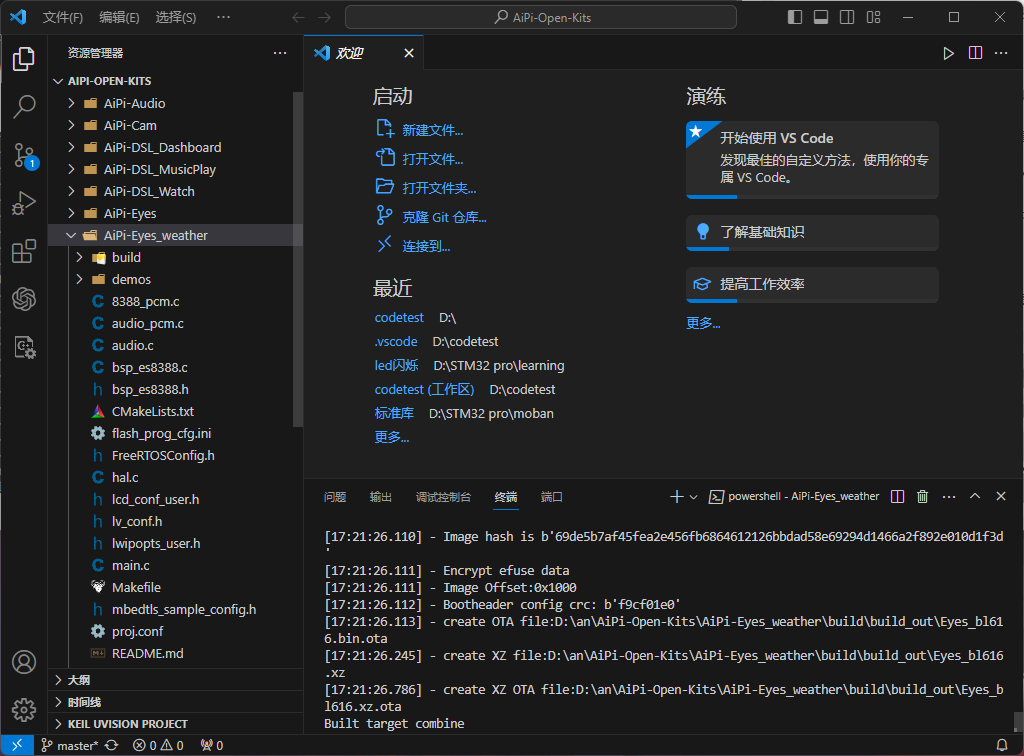Open recent led闪烁 project

click(396, 365)
